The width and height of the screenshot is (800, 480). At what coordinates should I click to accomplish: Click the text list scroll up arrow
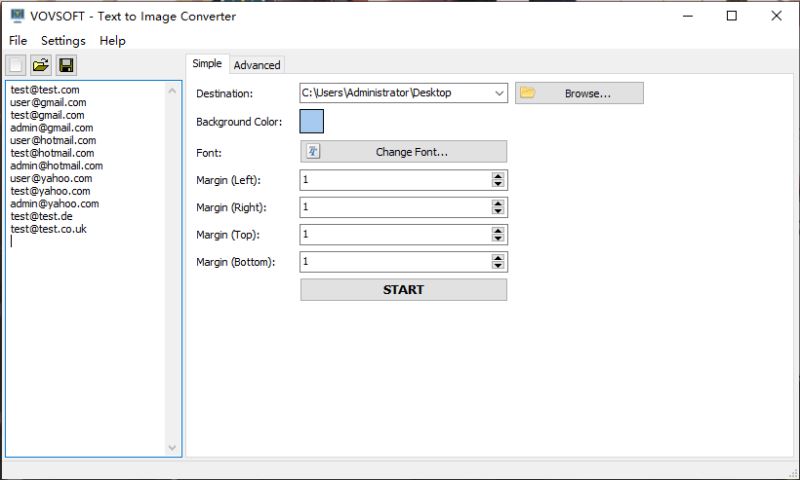coord(172,91)
